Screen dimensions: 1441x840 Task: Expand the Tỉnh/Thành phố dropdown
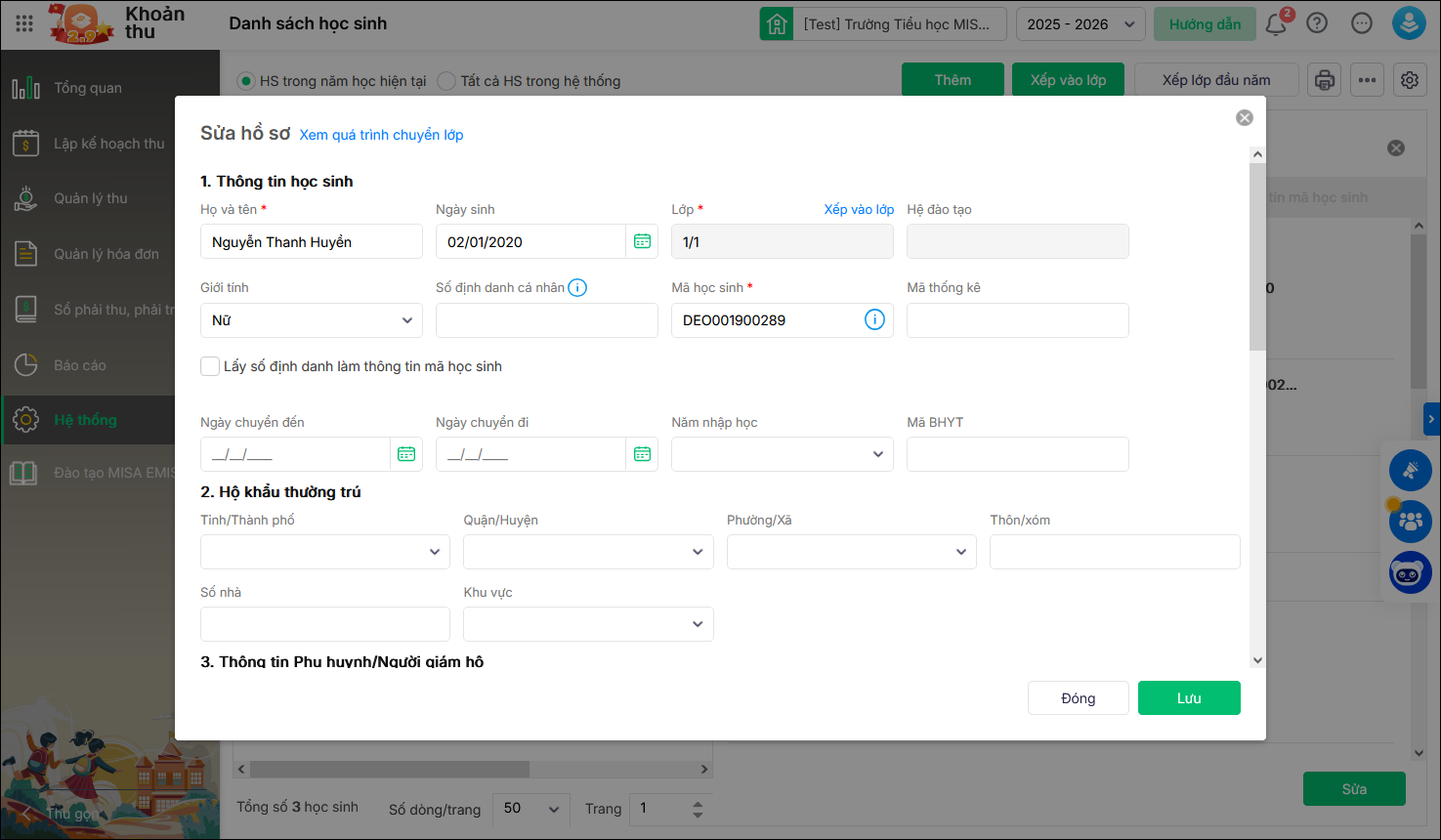tap(324, 552)
